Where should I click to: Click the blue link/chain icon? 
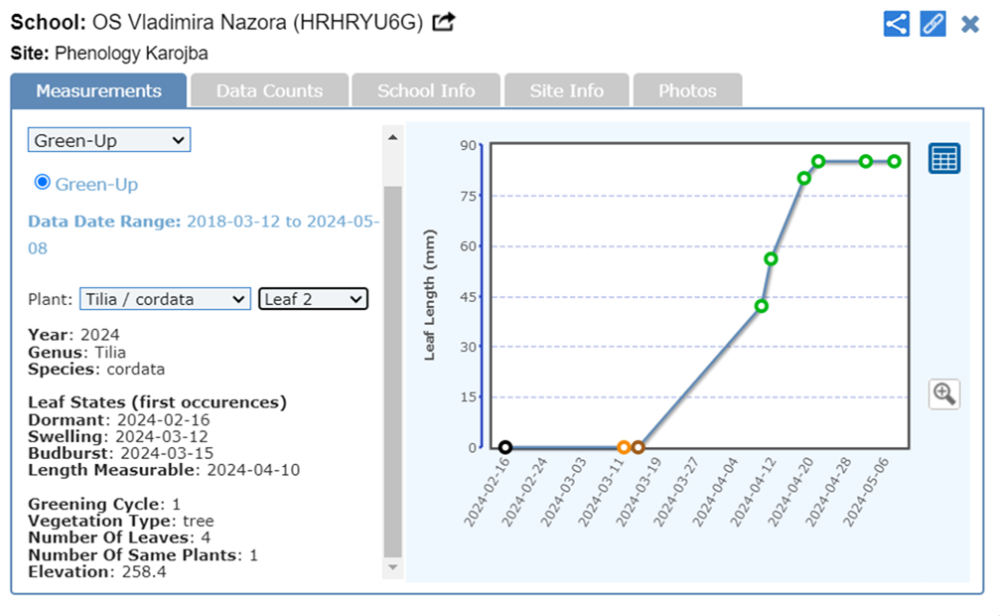[932, 24]
